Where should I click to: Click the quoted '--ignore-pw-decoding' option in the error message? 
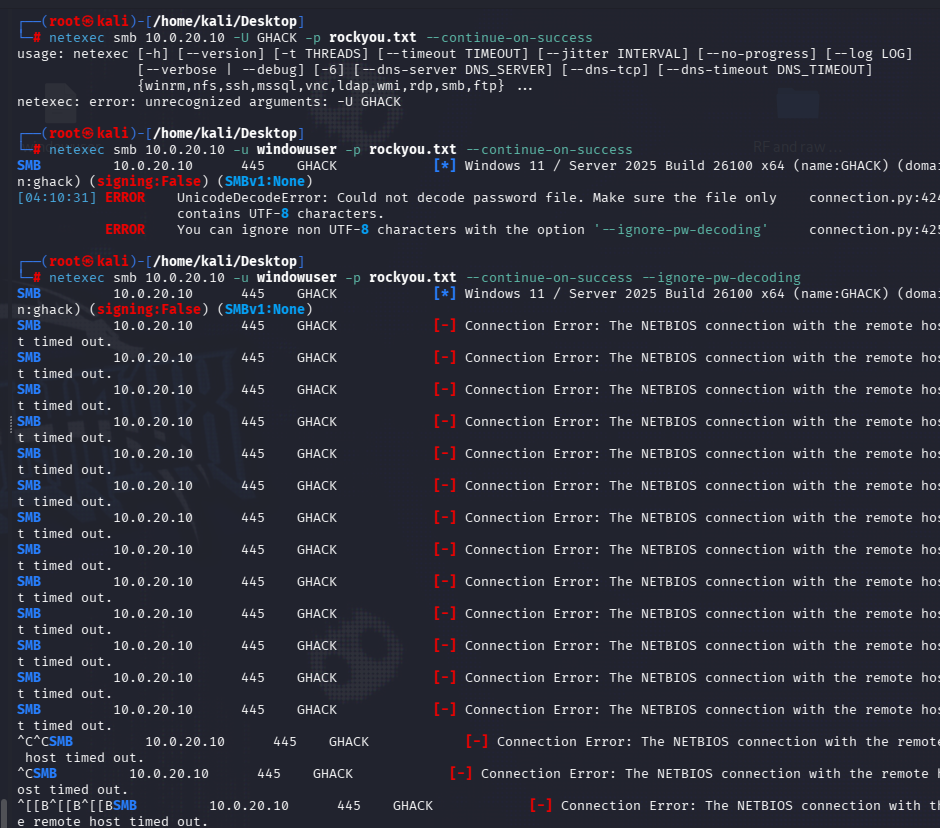click(x=680, y=230)
